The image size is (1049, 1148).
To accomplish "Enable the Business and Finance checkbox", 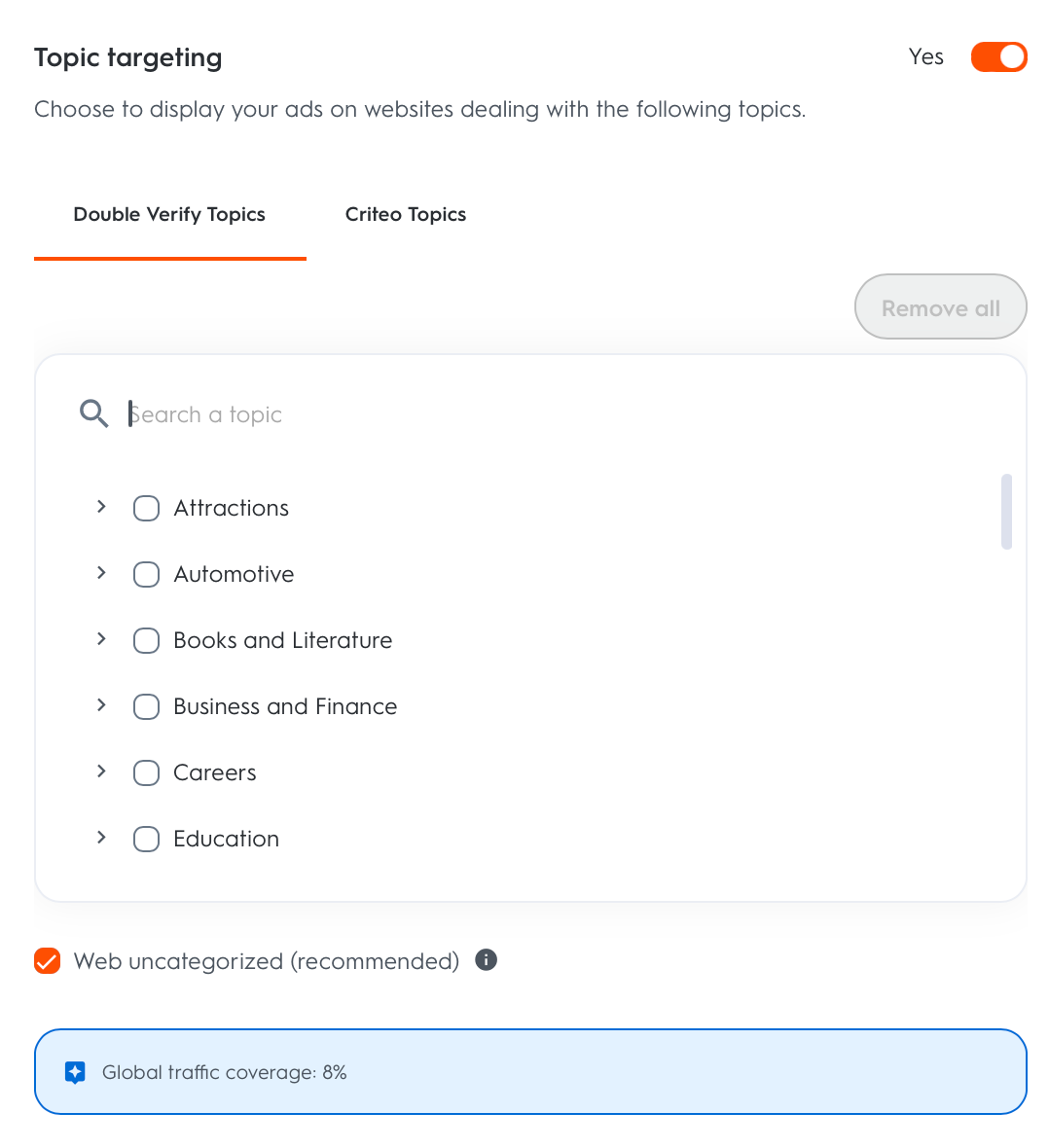I will (146, 706).
